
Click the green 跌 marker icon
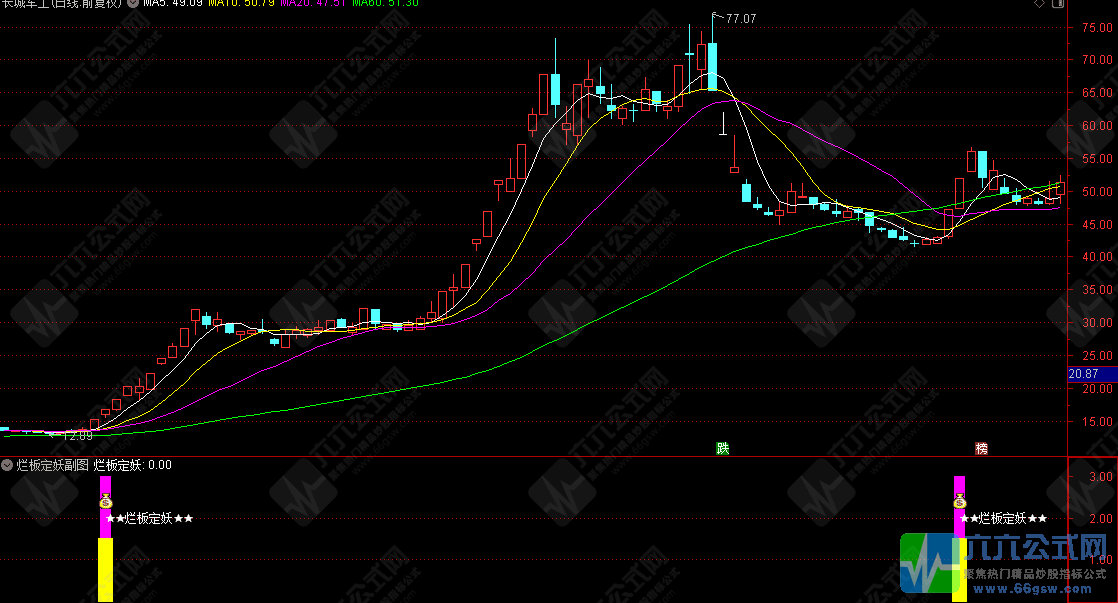722,449
